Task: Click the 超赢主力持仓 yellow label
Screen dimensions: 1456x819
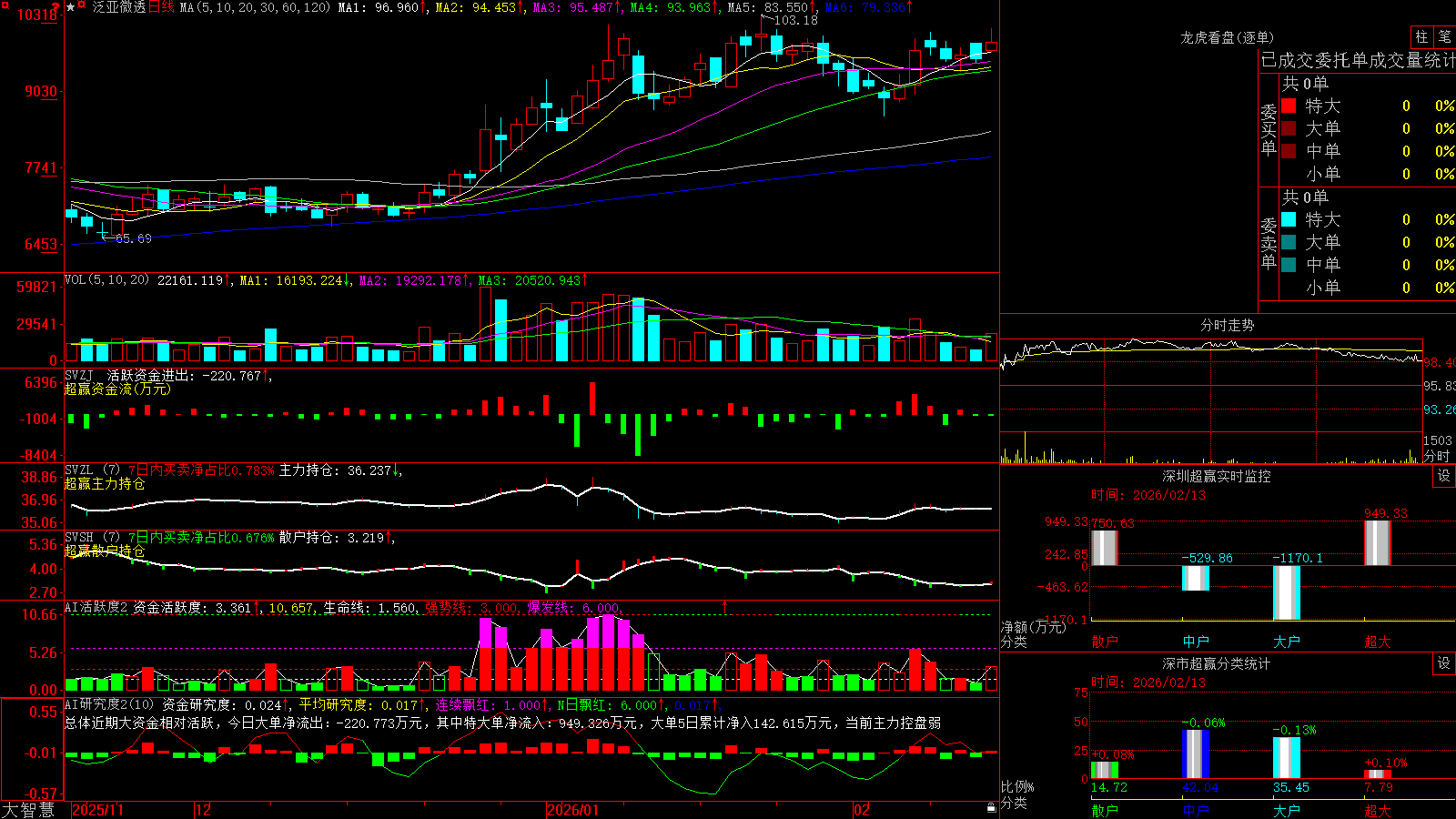Action: [105, 483]
